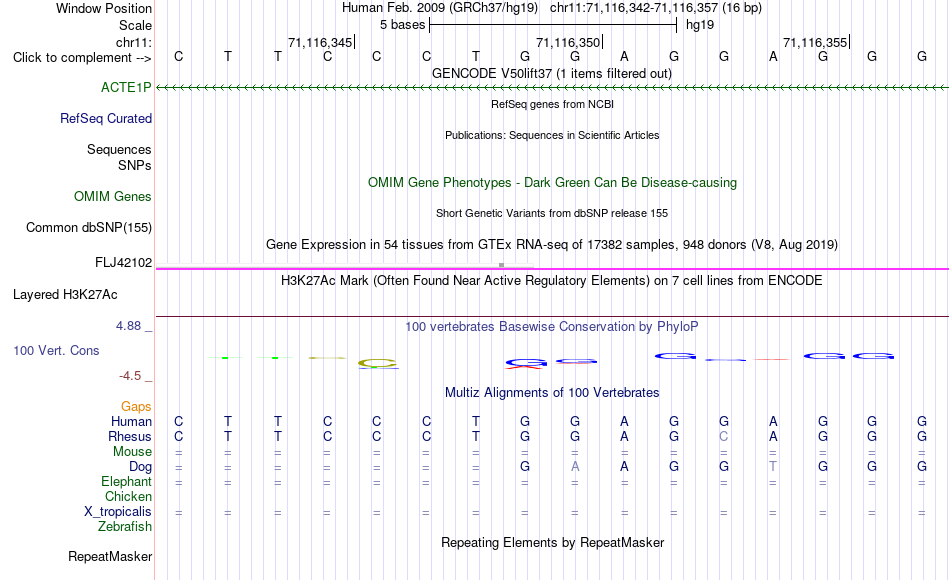Select the 4.88 conservation maximum value
The image size is (950, 580).
click(128, 325)
